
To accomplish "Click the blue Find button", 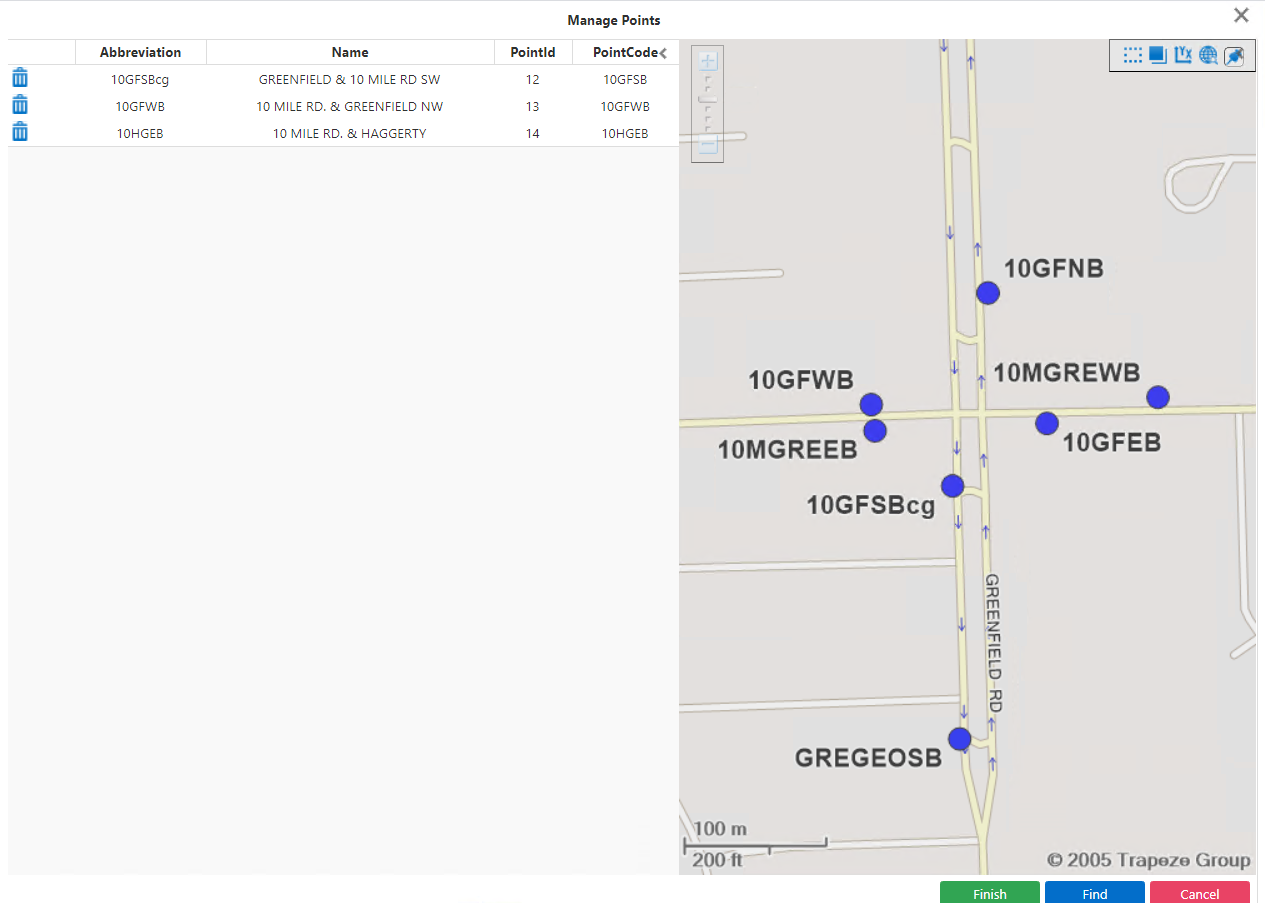I will 1094,893.
